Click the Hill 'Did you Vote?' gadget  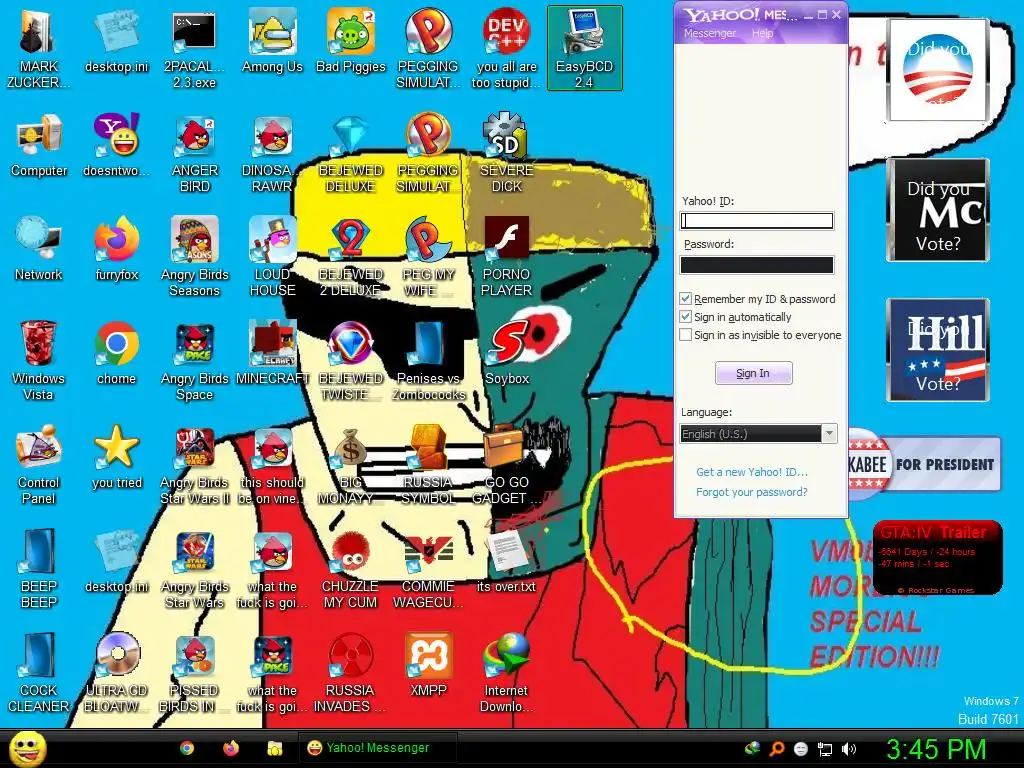coord(938,350)
